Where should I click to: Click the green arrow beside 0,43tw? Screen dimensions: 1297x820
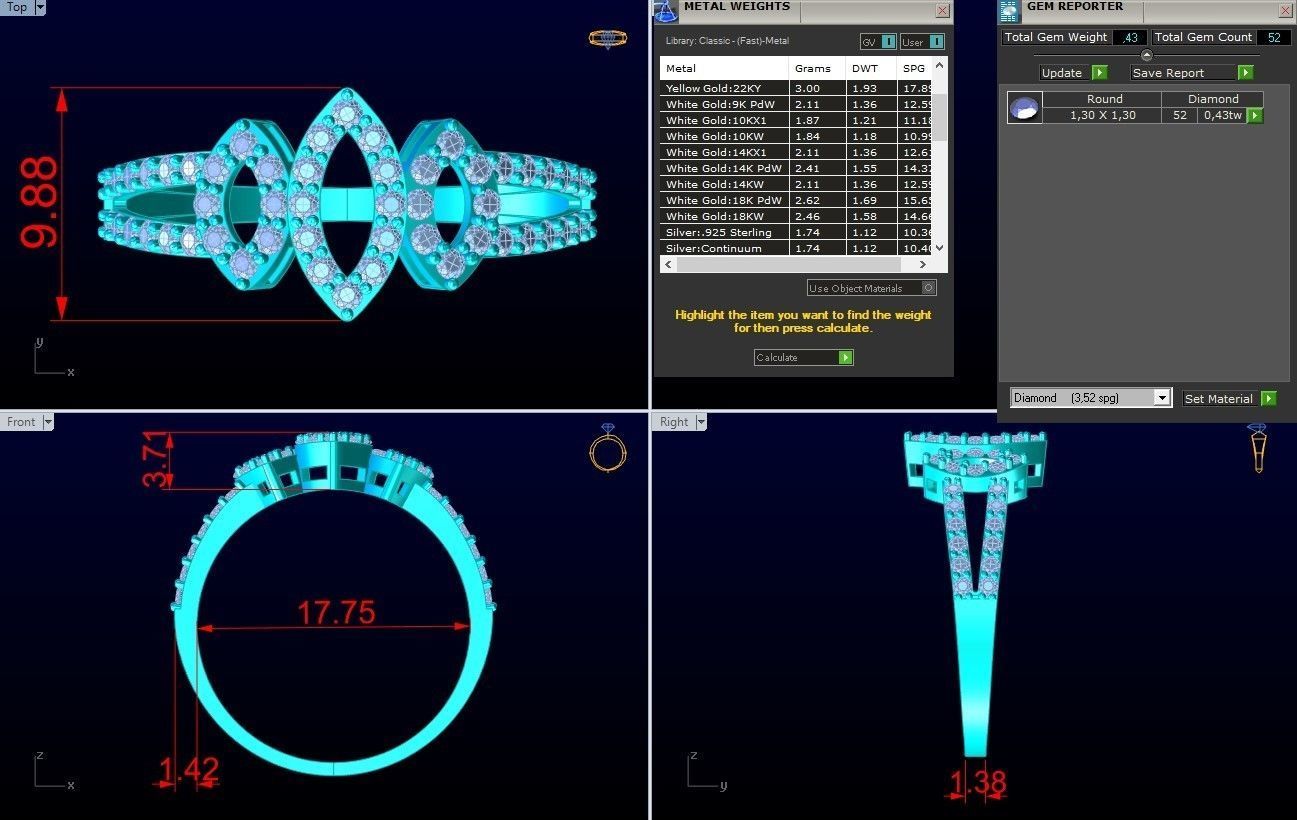1254,116
